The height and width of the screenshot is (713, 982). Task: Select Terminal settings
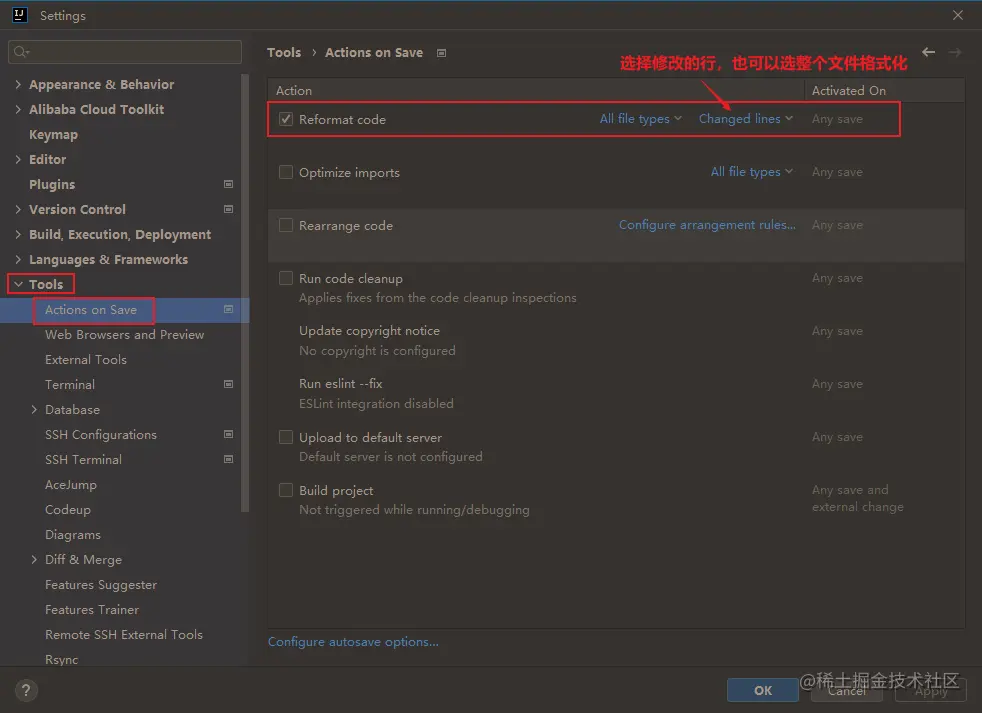pos(70,385)
